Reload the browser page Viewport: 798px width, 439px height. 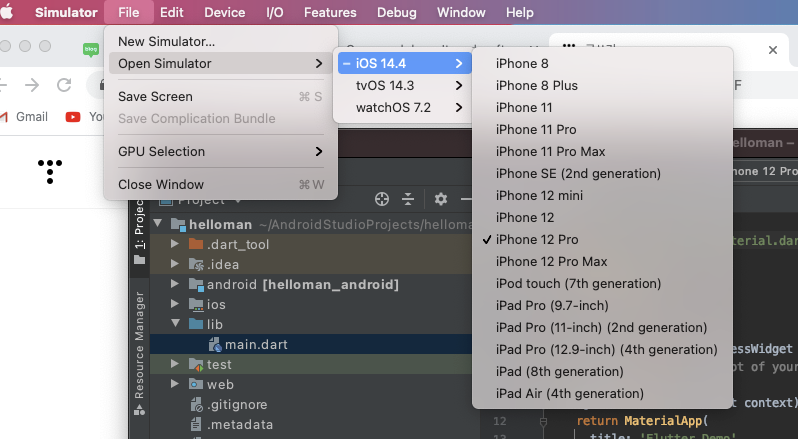64,85
